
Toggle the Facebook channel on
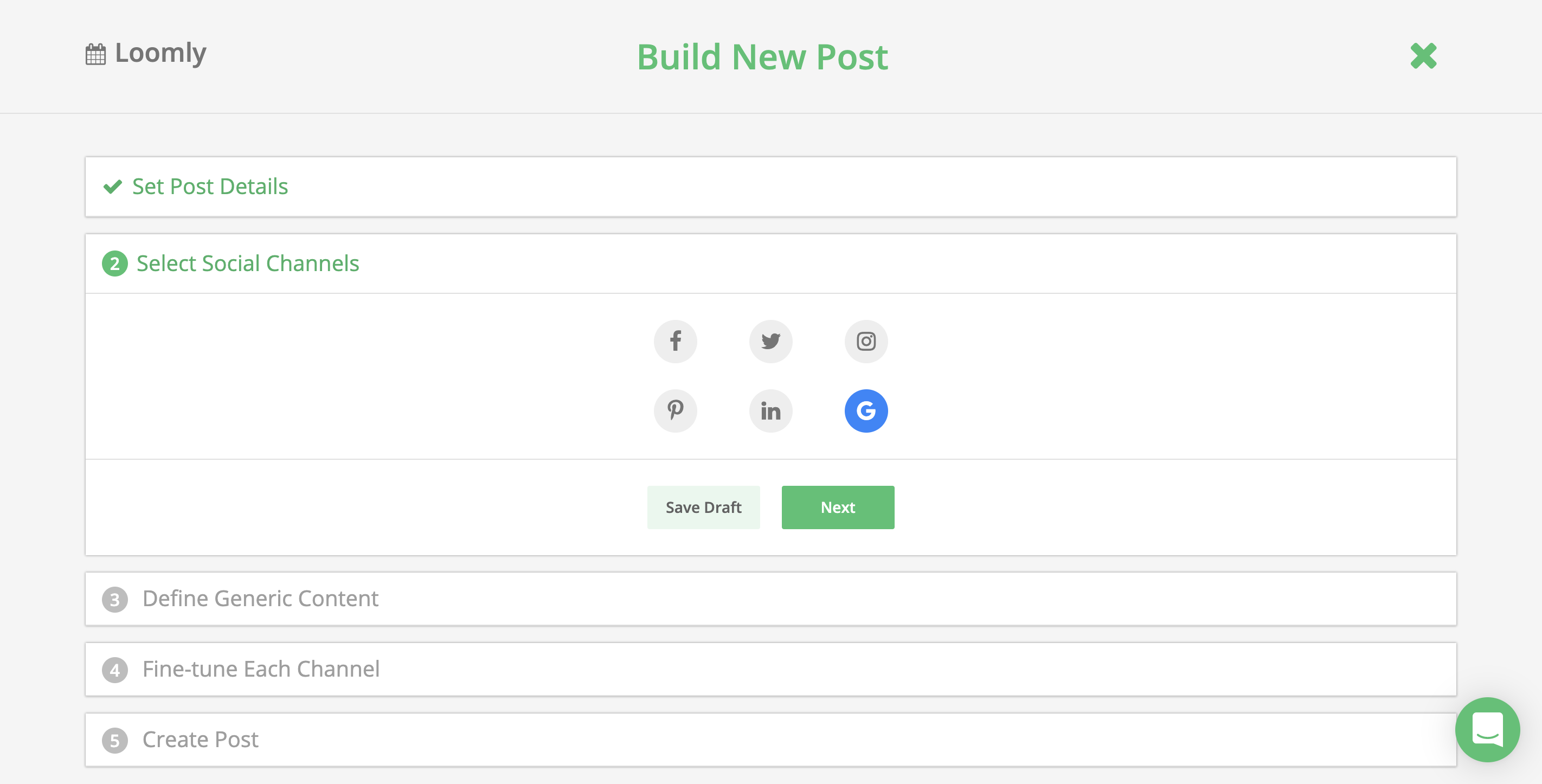[x=675, y=341]
